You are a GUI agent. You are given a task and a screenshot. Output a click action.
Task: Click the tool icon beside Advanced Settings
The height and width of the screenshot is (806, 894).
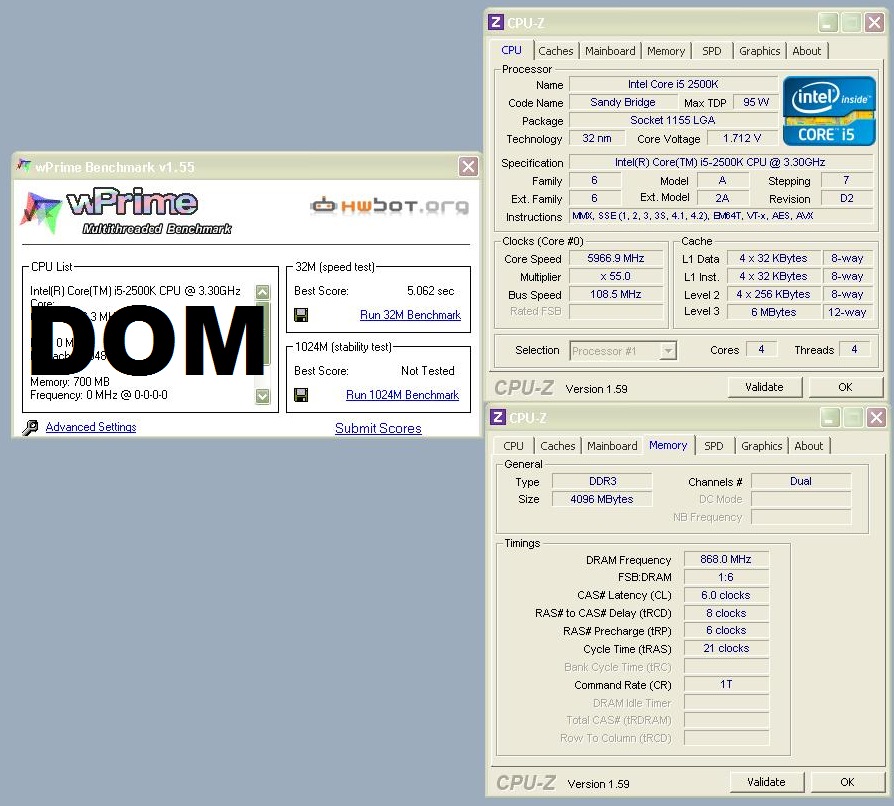[x=30, y=428]
